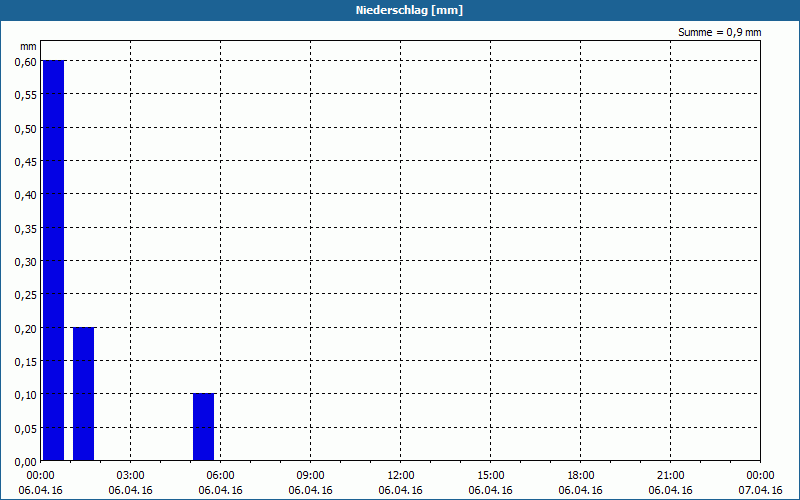Select the 06.04.16 date under 09:00
The height and width of the screenshot is (500, 800).
(310, 490)
